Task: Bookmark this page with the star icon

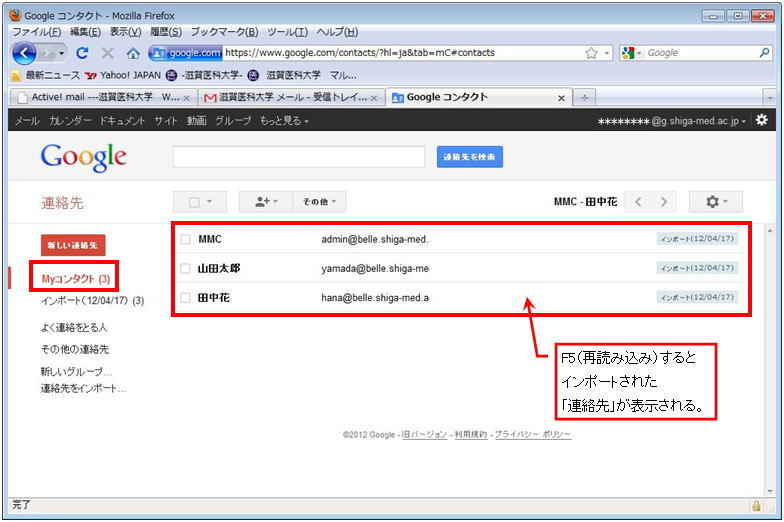Action: [591, 53]
